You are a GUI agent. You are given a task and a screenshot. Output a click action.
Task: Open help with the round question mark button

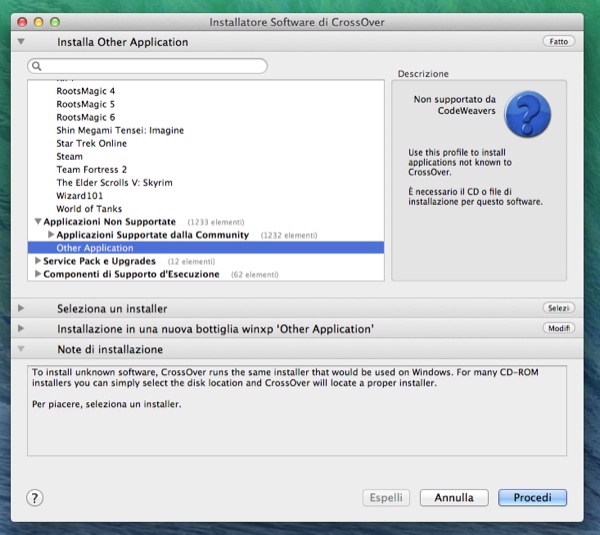pos(35,498)
